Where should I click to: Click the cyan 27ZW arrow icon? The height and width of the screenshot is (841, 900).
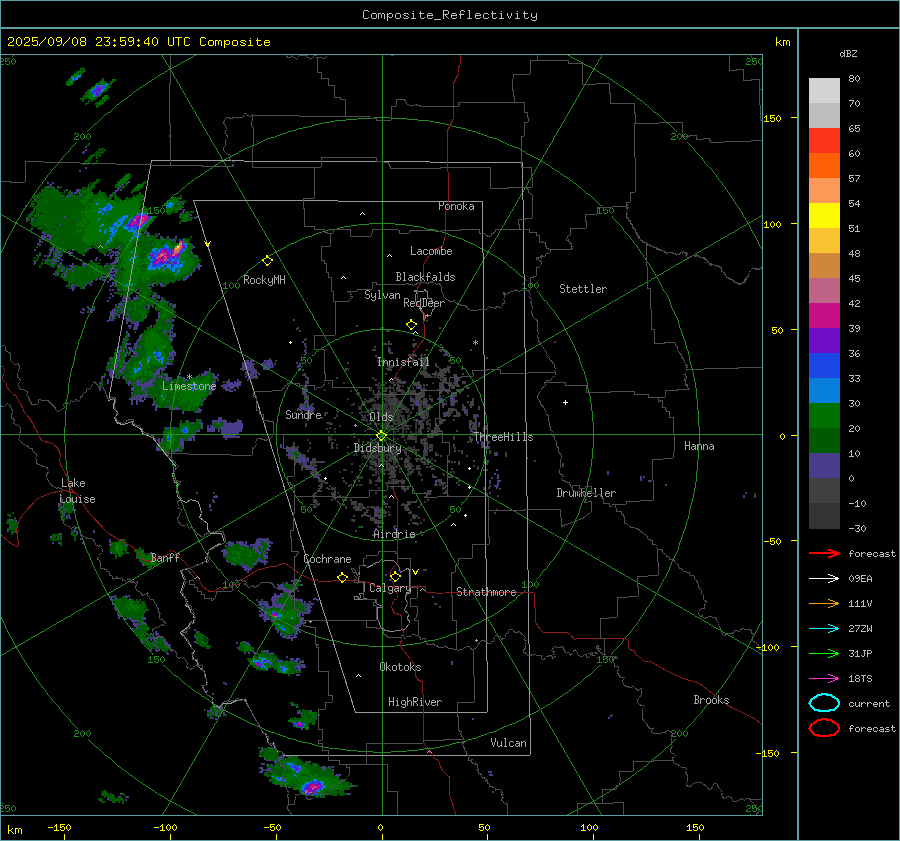tap(824, 629)
